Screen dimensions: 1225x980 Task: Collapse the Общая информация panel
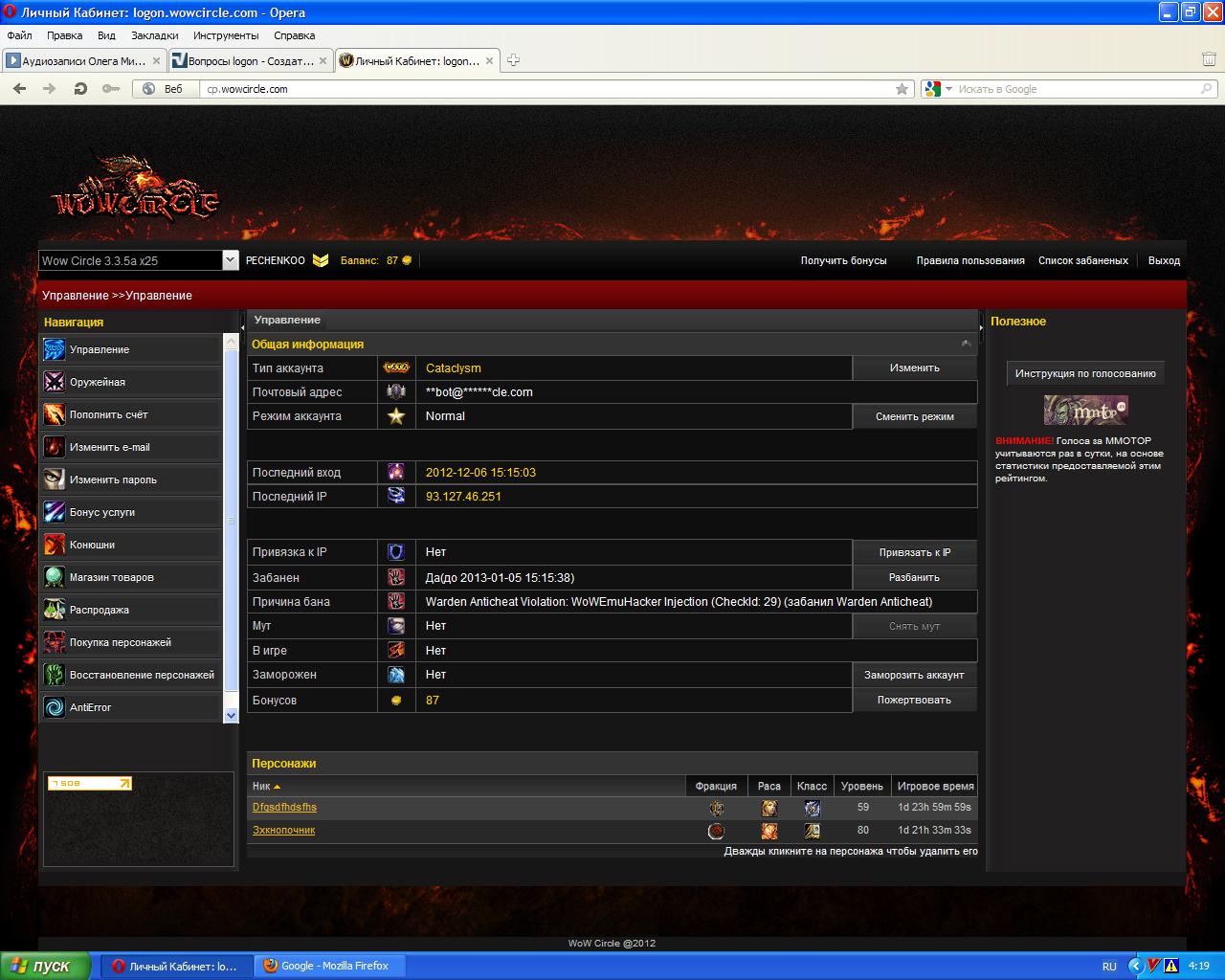point(966,344)
